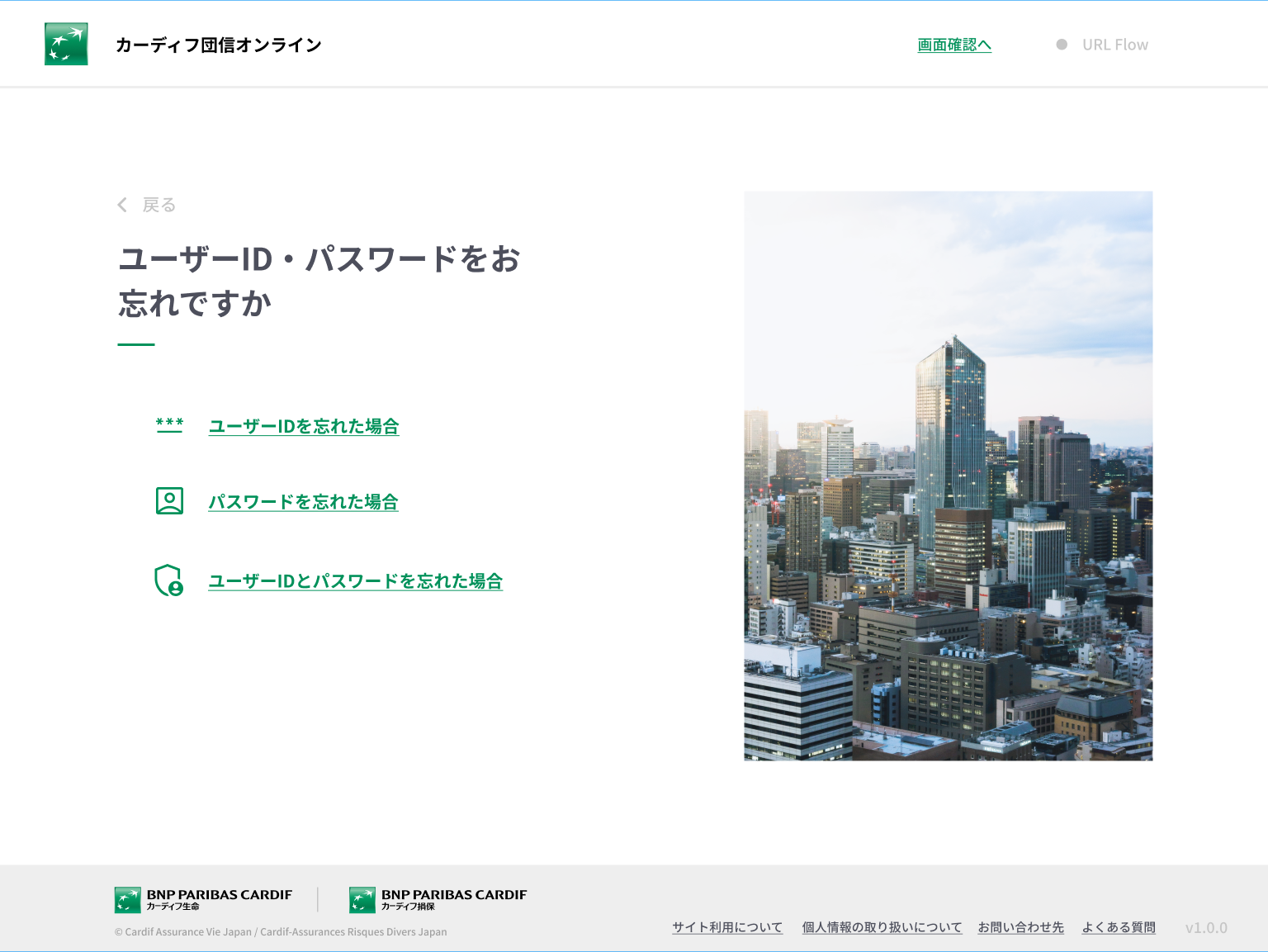
Task: Click the city skyline photo
Action: 949,476
